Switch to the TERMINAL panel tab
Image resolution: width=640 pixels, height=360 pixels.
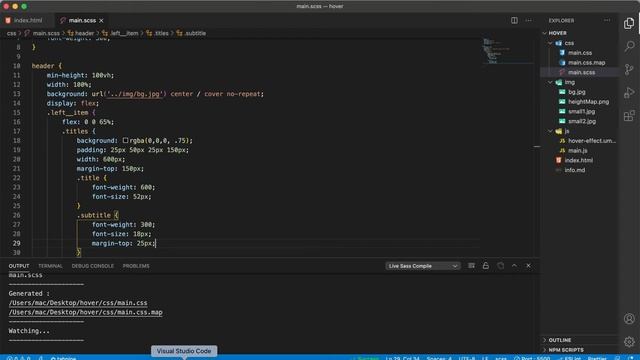click(x=50, y=266)
